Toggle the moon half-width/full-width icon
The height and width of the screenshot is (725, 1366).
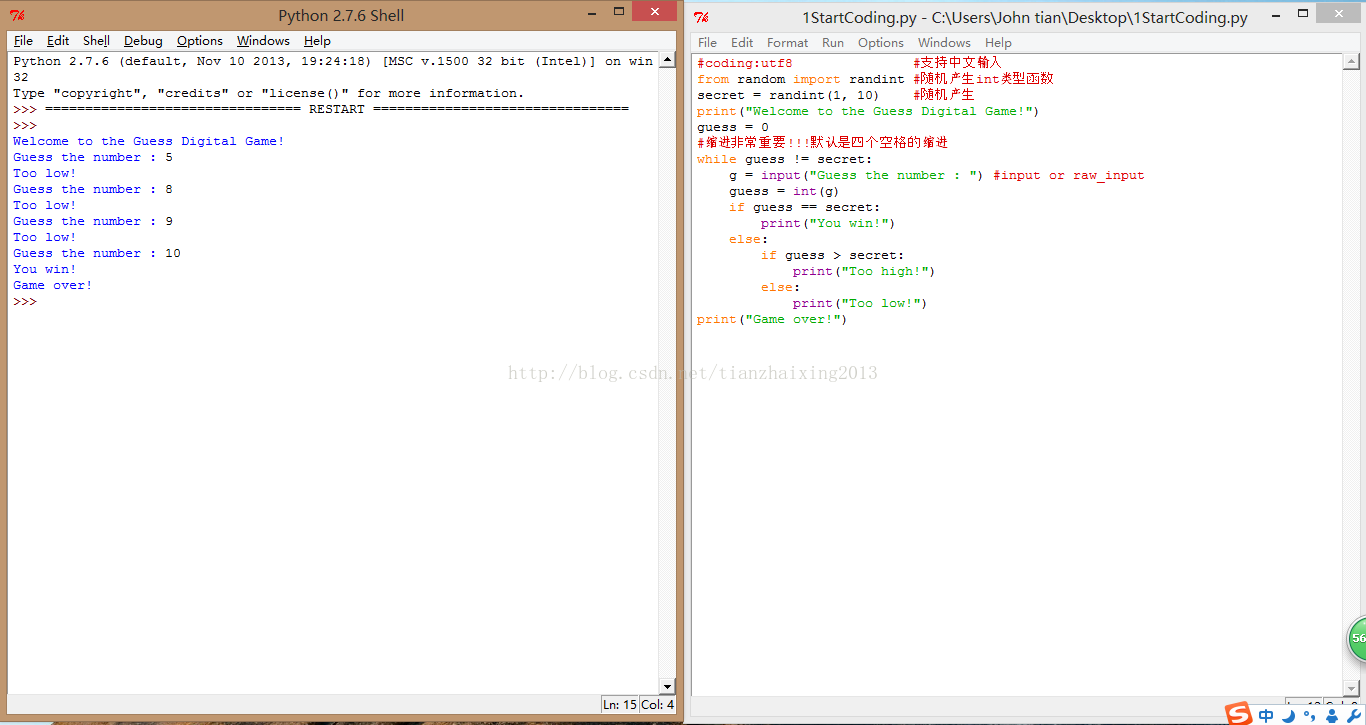1289,715
